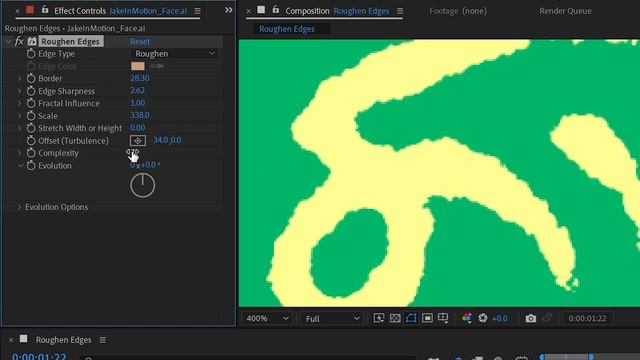Viewport: 640px width, 360px height.
Task: Click the Evolution angle value
Action: tap(145, 165)
